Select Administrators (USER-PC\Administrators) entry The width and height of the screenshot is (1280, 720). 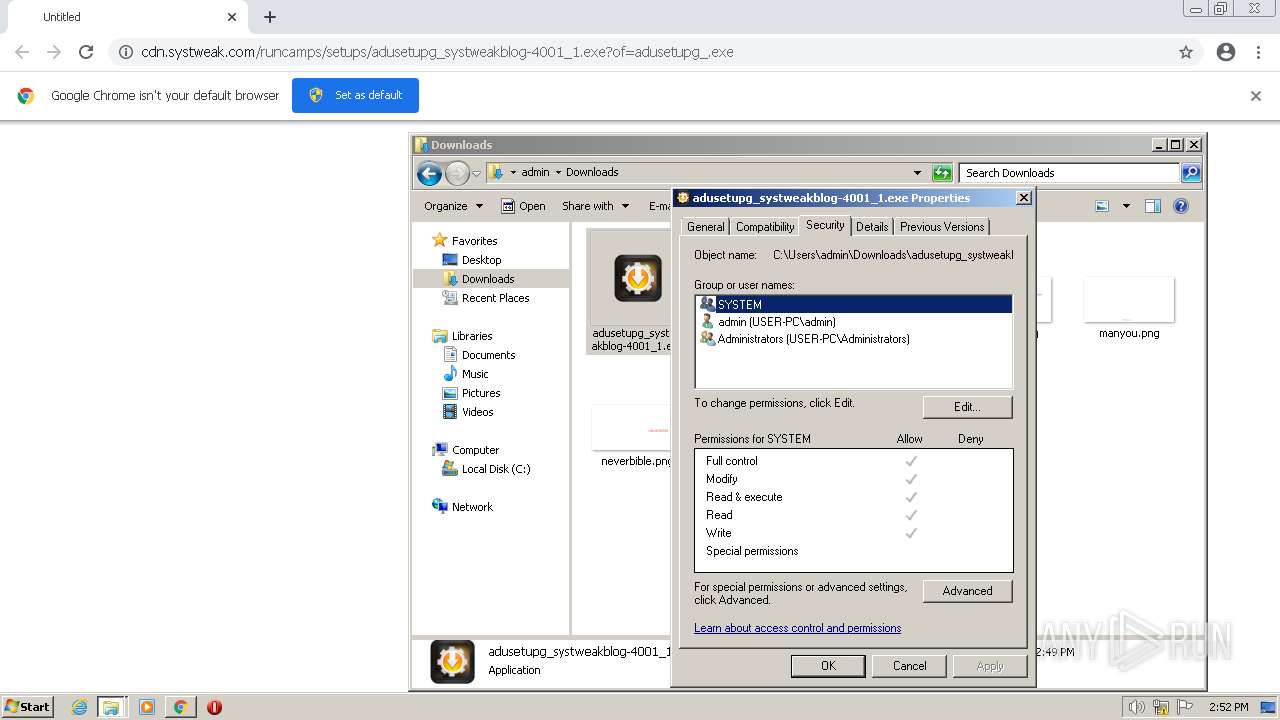[805, 339]
